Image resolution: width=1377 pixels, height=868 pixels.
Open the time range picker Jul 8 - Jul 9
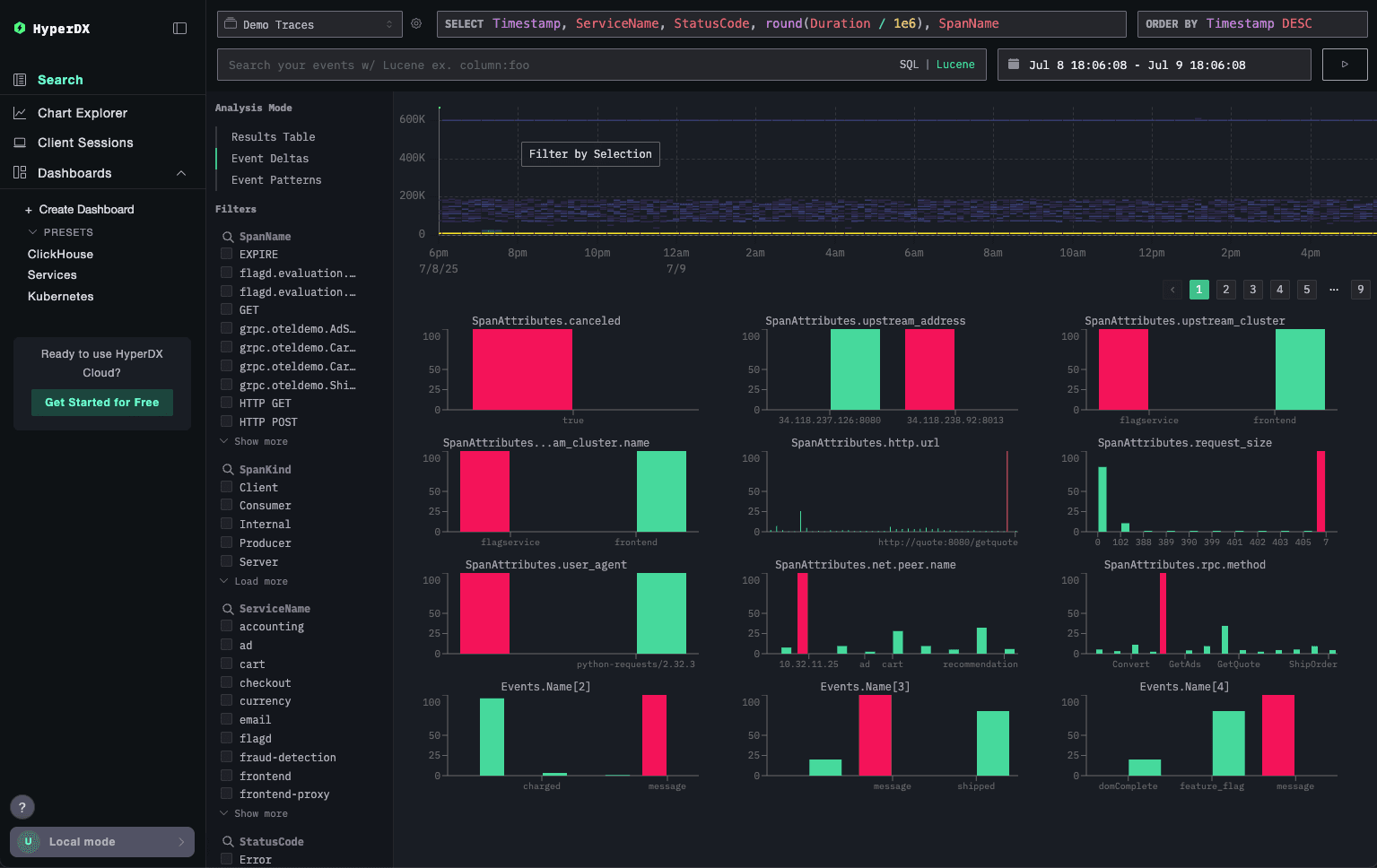[1154, 65]
